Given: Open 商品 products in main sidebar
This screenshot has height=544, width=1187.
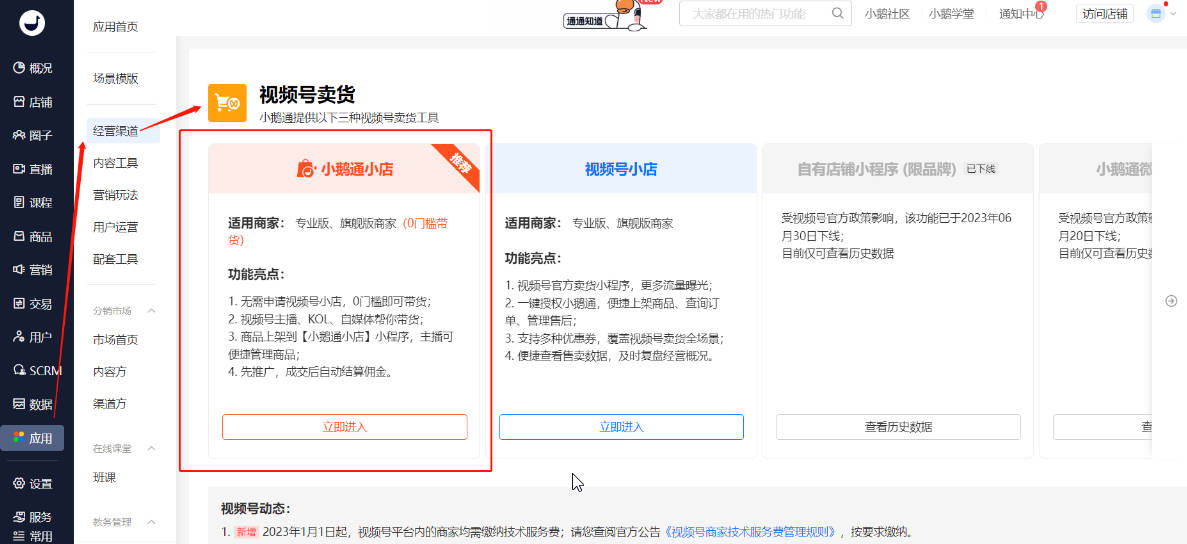Looking at the screenshot, I should (33, 236).
